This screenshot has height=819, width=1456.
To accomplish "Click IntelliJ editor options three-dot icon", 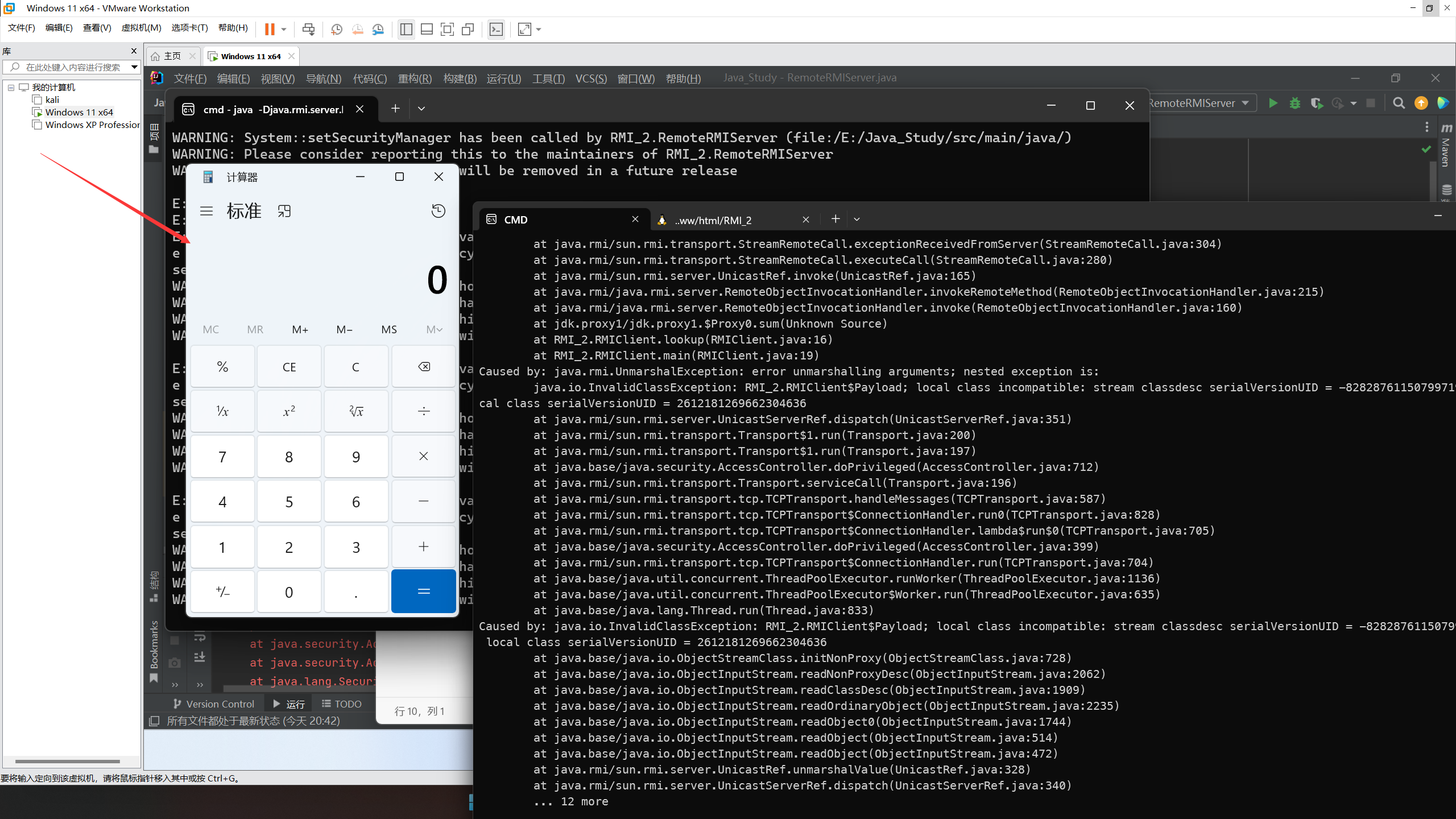I will [1426, 127].
